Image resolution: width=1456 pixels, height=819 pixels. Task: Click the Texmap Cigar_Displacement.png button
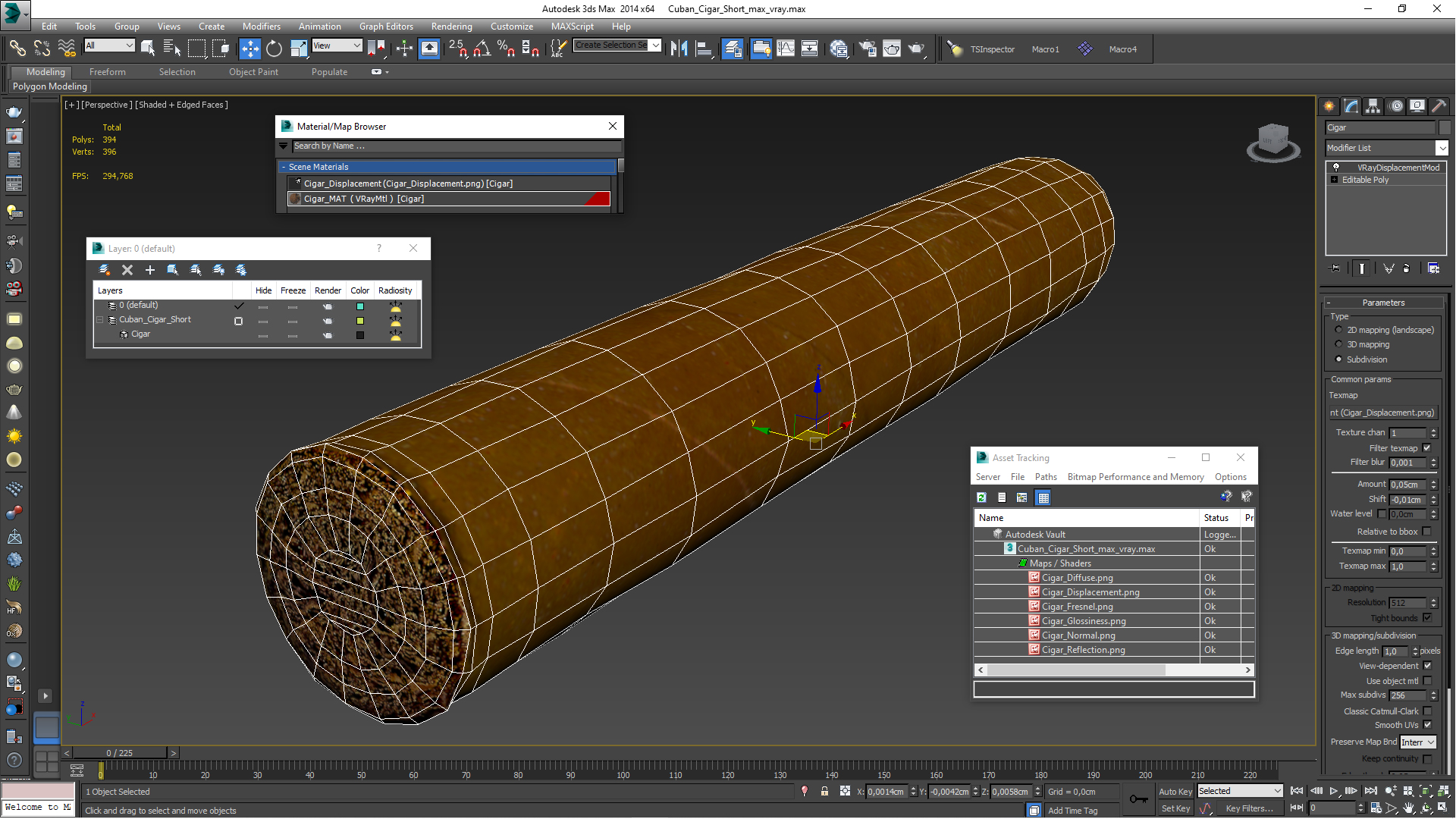1382,413
